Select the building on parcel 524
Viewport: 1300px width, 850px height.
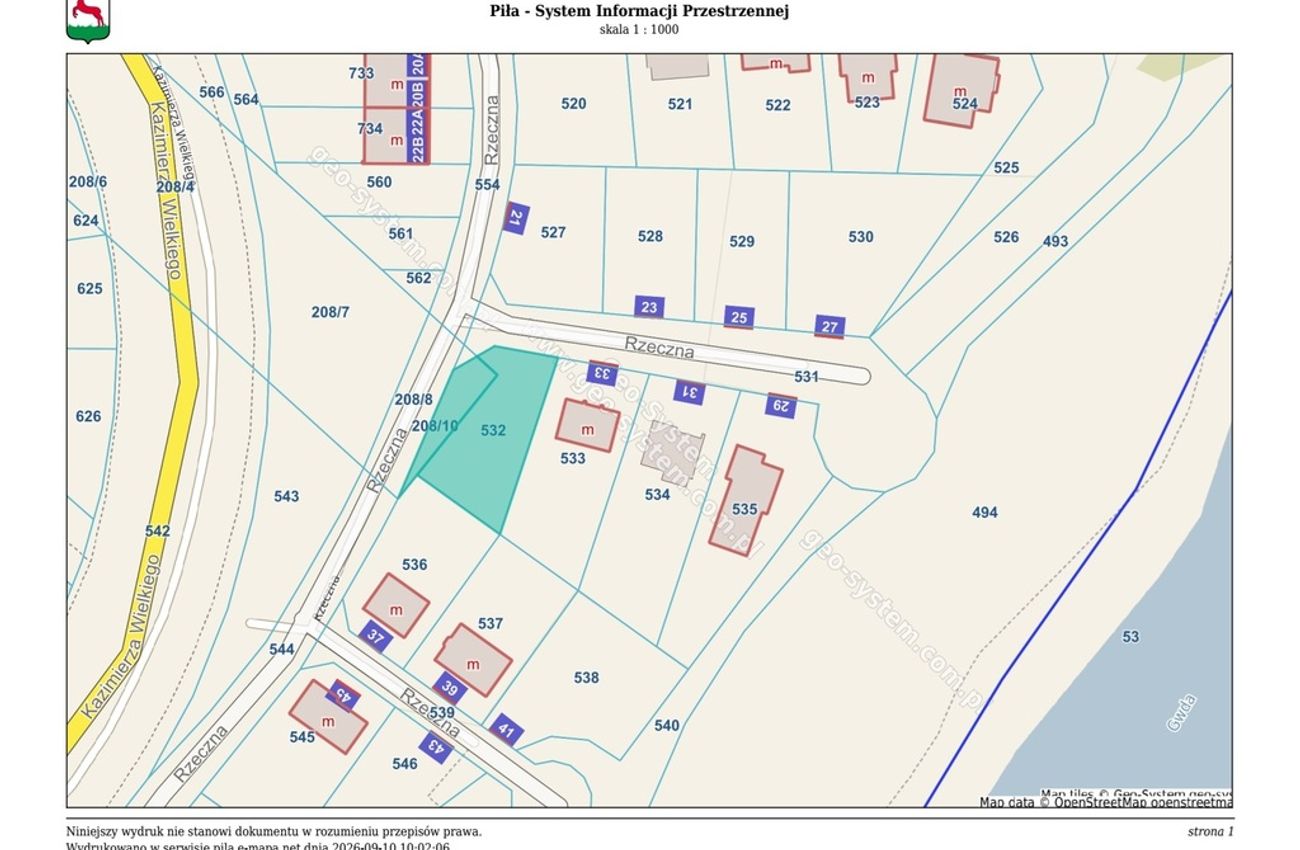pos(962,90)
